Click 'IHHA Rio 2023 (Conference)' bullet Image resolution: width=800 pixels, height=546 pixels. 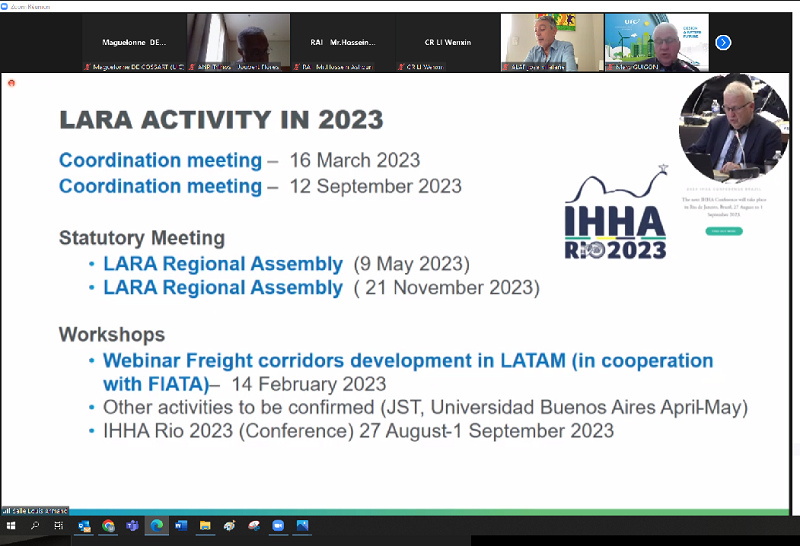358,431
